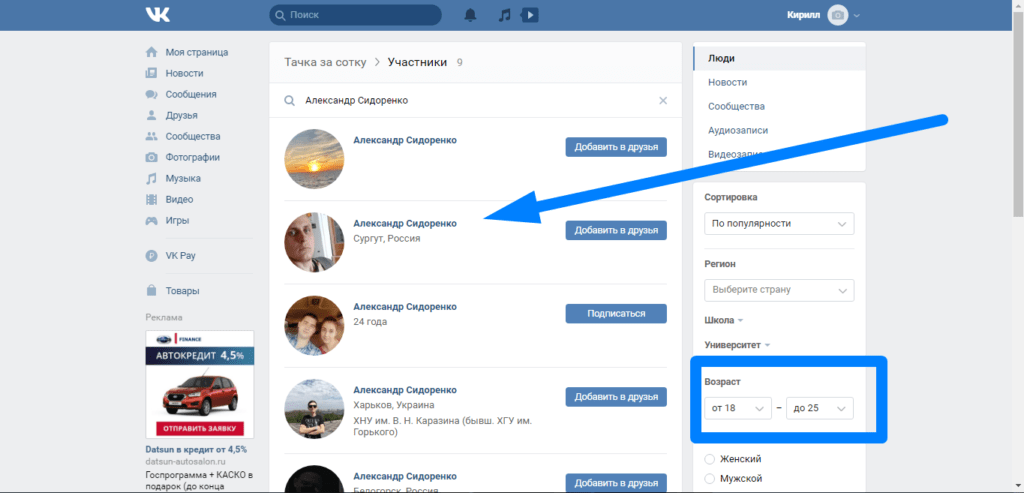Open VK Pay in the sidebar
1024x493 pixels.
click(180, 256)
